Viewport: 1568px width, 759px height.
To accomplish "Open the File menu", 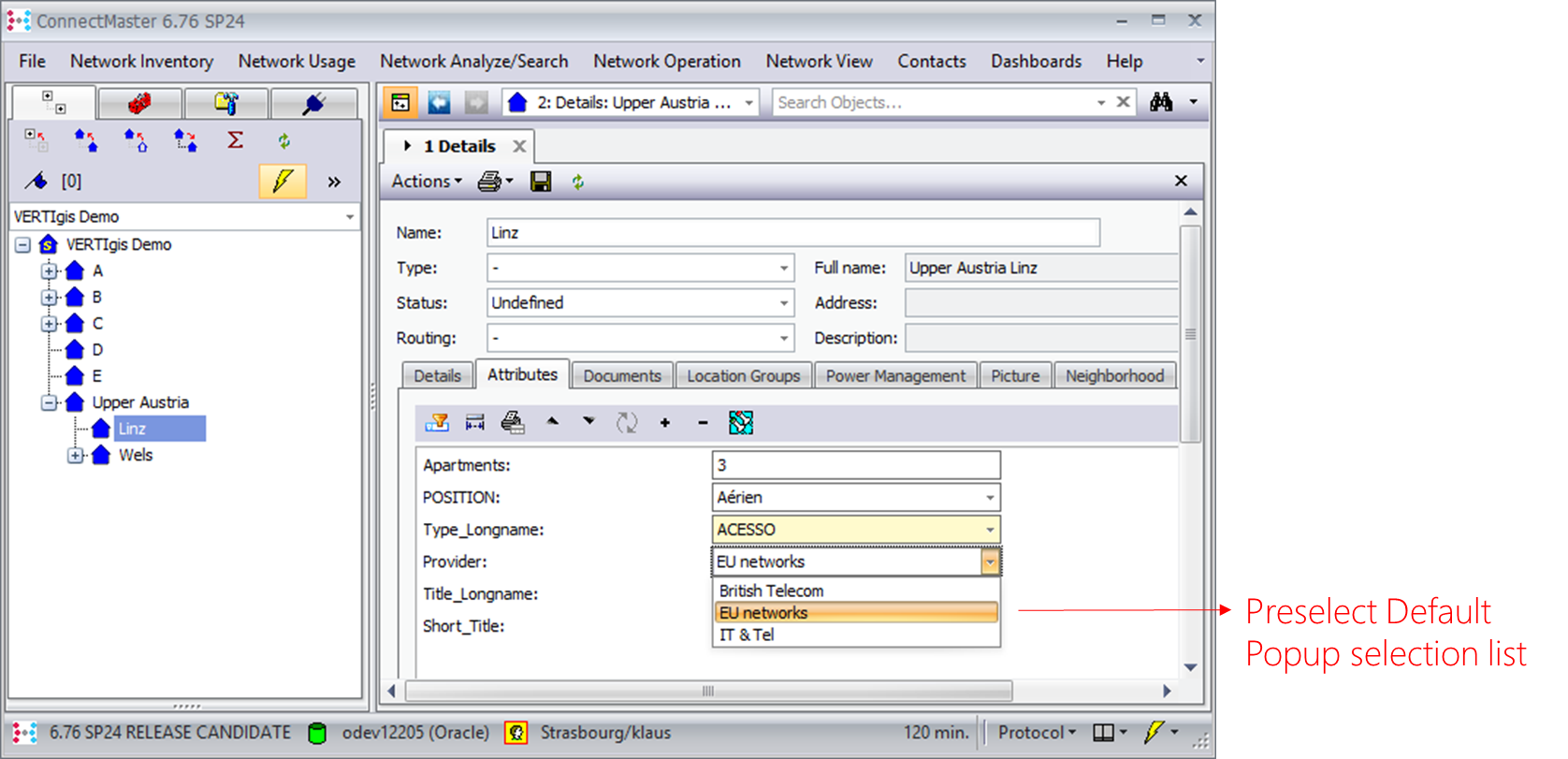I will (32, 61).
